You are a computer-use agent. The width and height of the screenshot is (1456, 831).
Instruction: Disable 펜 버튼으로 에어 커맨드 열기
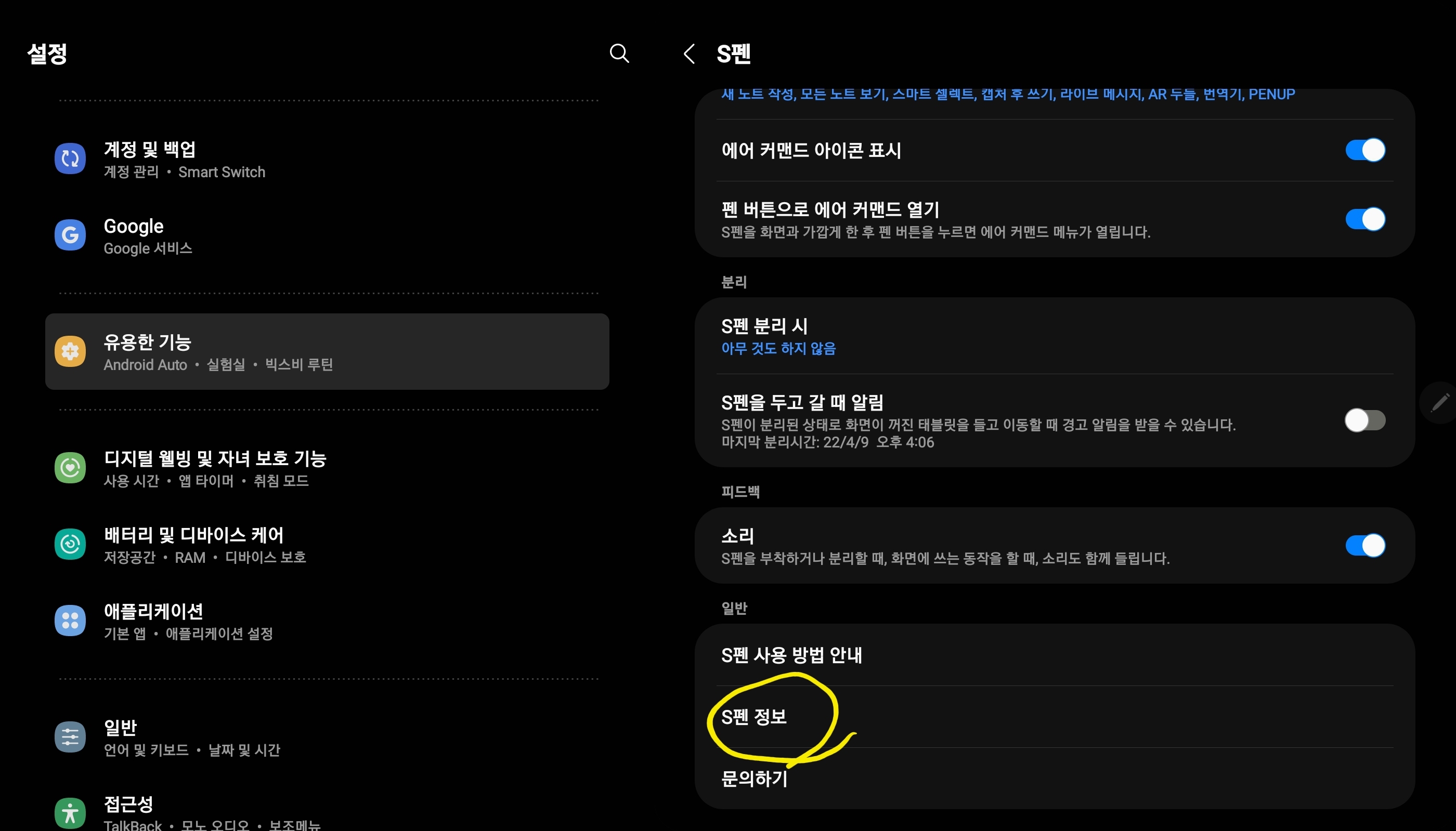1366,219
